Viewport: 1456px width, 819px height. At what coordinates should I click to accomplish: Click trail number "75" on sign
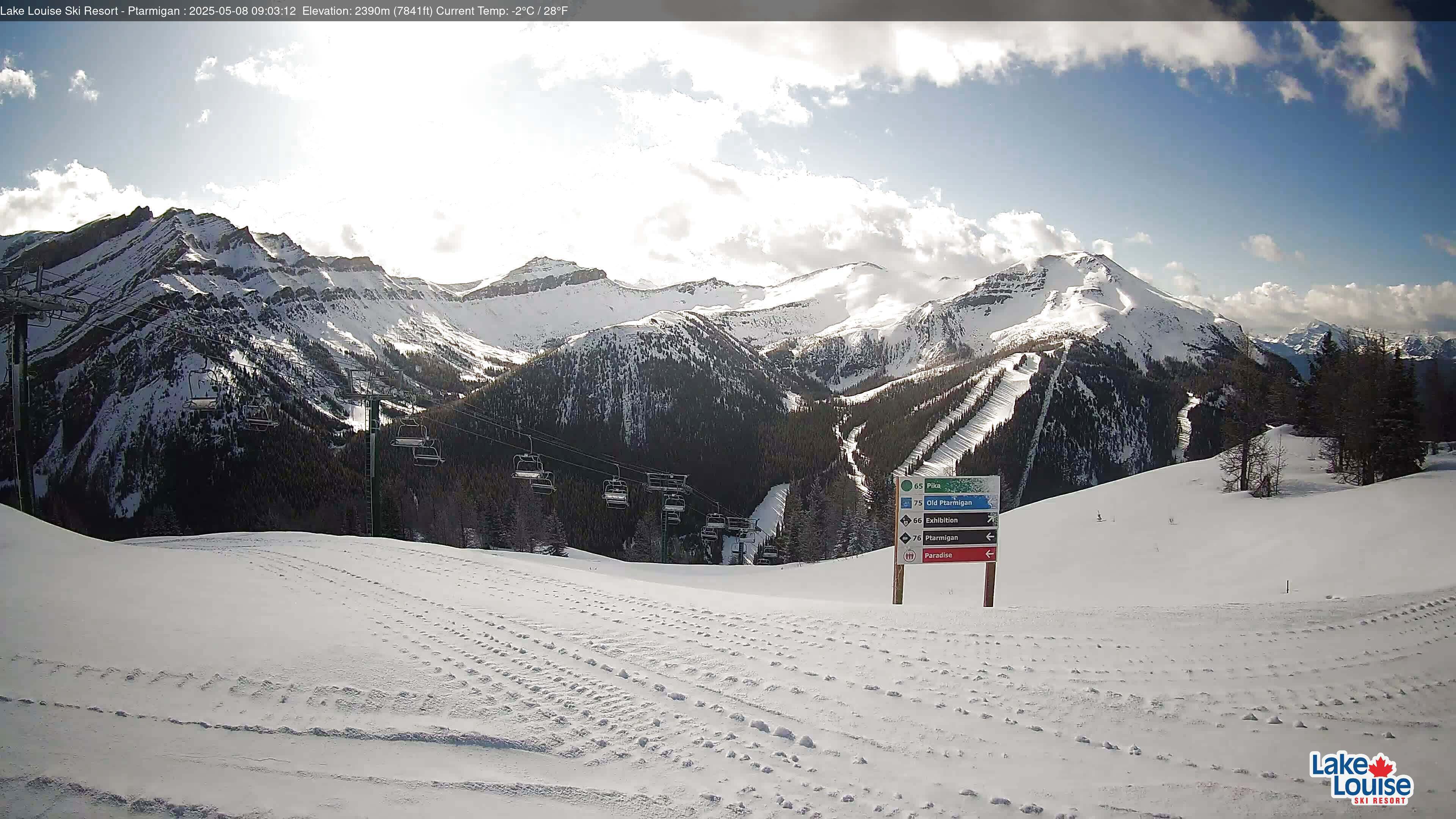(918, 503)
